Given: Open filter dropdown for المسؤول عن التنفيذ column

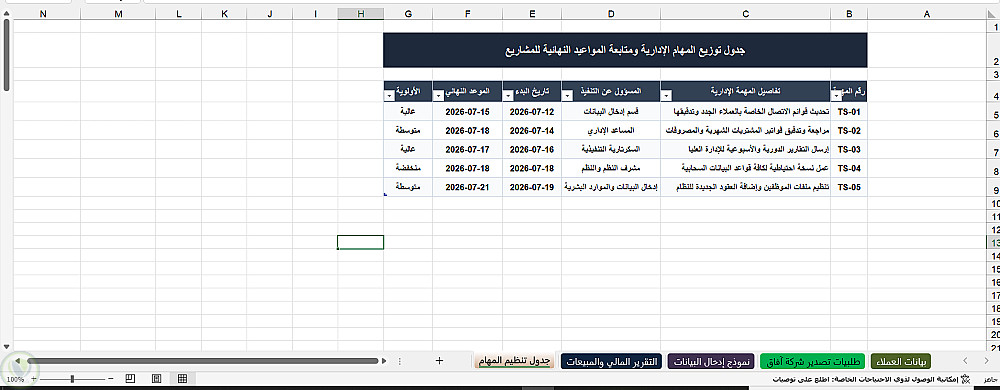Looking at the screenshot, I should pos(568,96).
